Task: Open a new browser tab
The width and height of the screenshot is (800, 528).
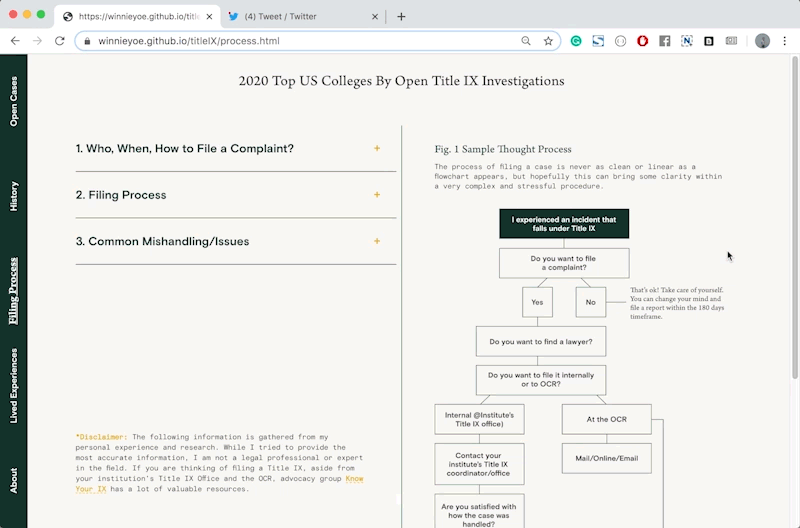Action: [401, 16]
